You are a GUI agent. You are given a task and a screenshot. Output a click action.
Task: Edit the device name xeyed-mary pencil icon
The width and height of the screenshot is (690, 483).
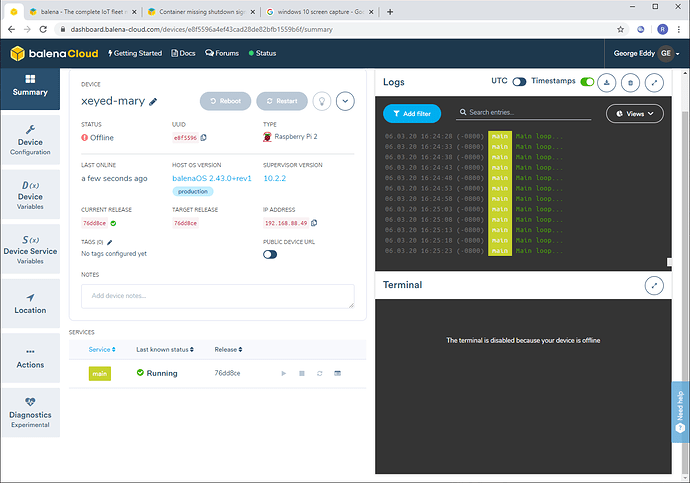coord(153,102)
